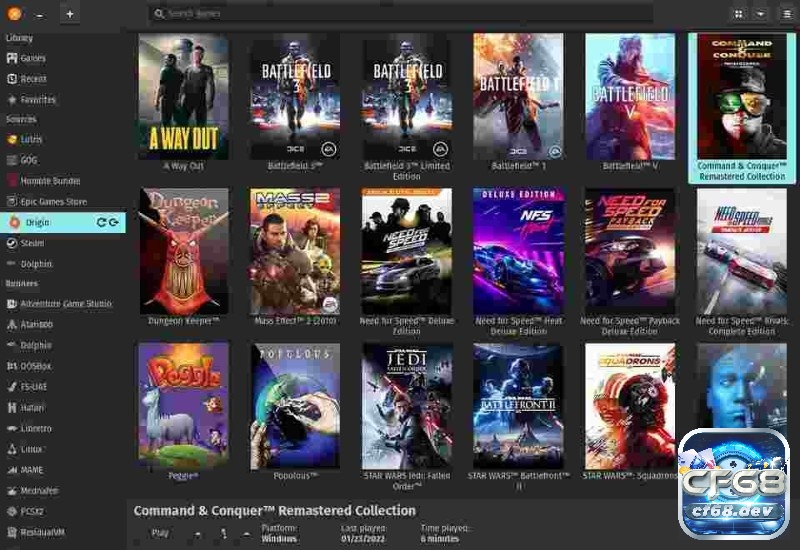The image size is (800, 550).
Task: Select the Star Wars Battlefront II cover
Action: click(518, 406)
